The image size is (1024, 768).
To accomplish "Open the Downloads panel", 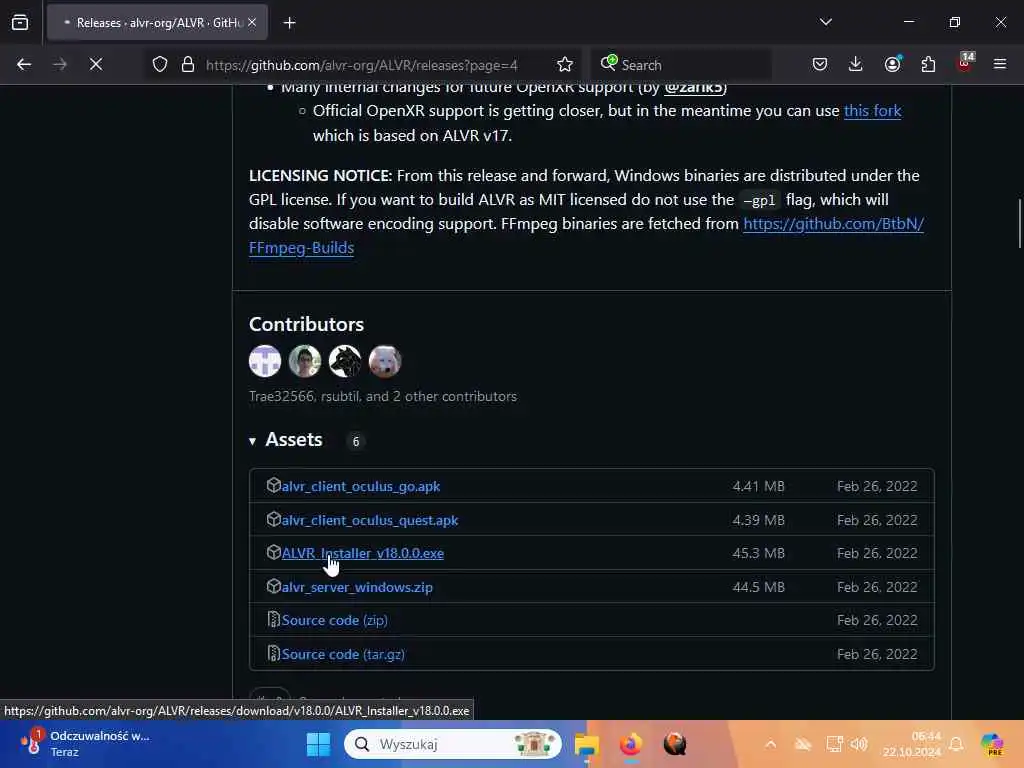I will point(856,64).
